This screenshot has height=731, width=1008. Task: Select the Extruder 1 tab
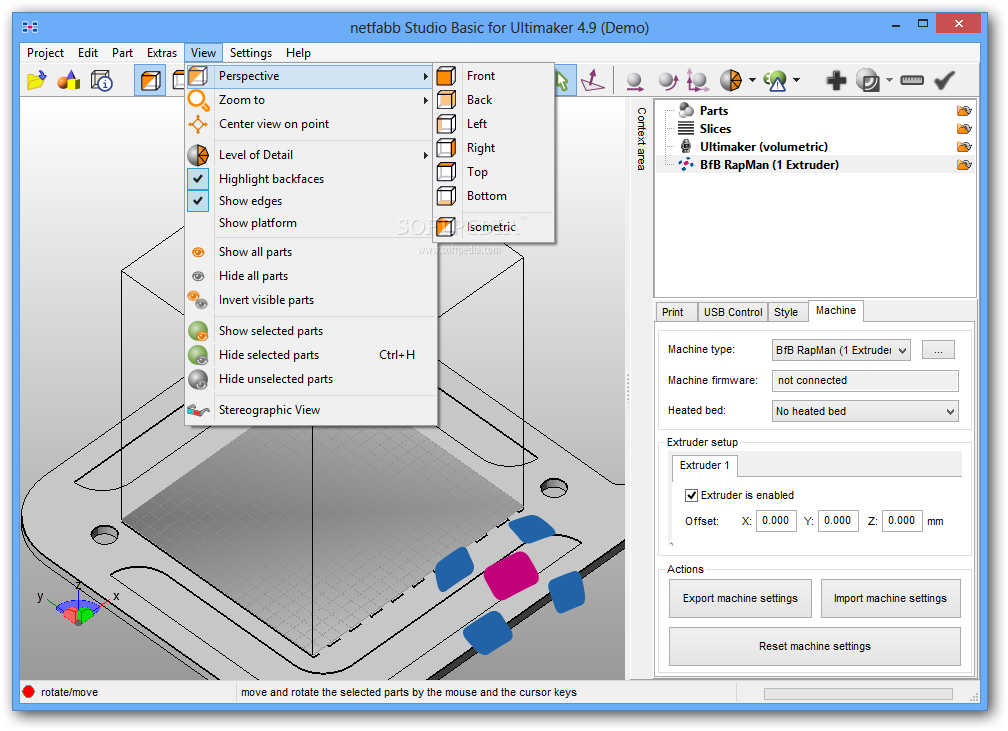705,465
